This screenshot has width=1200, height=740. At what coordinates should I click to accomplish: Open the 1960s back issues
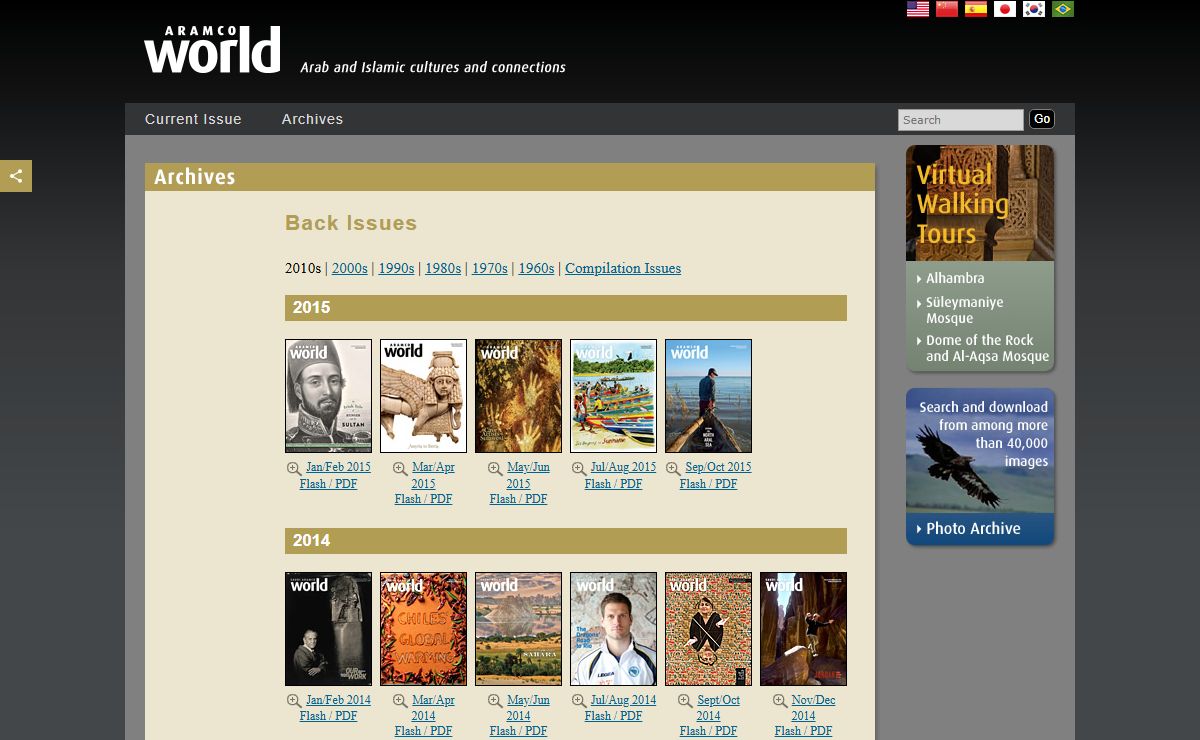536,268
